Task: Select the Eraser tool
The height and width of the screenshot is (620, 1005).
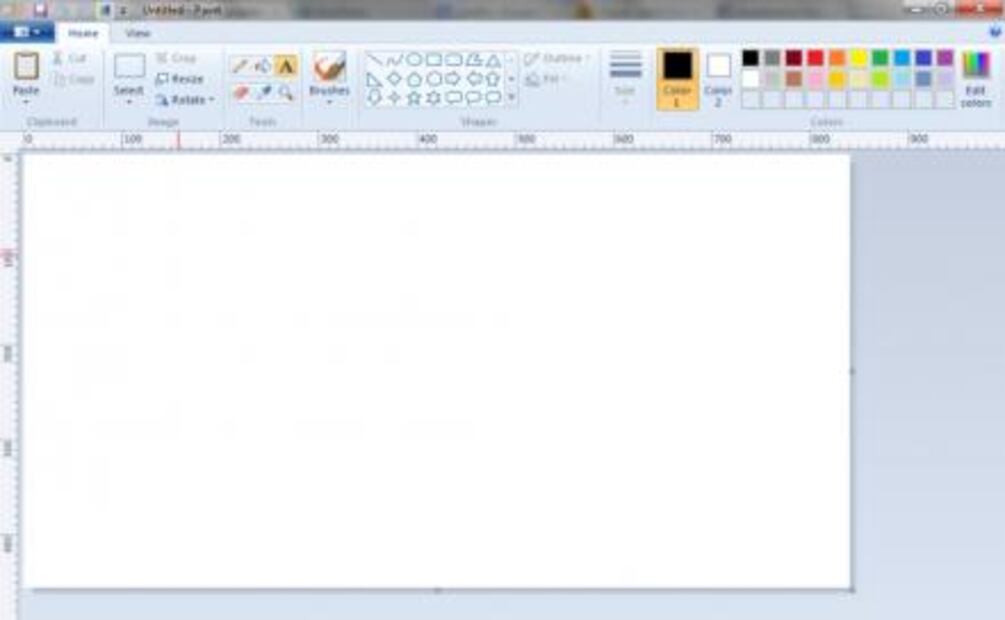Action: 240,93
